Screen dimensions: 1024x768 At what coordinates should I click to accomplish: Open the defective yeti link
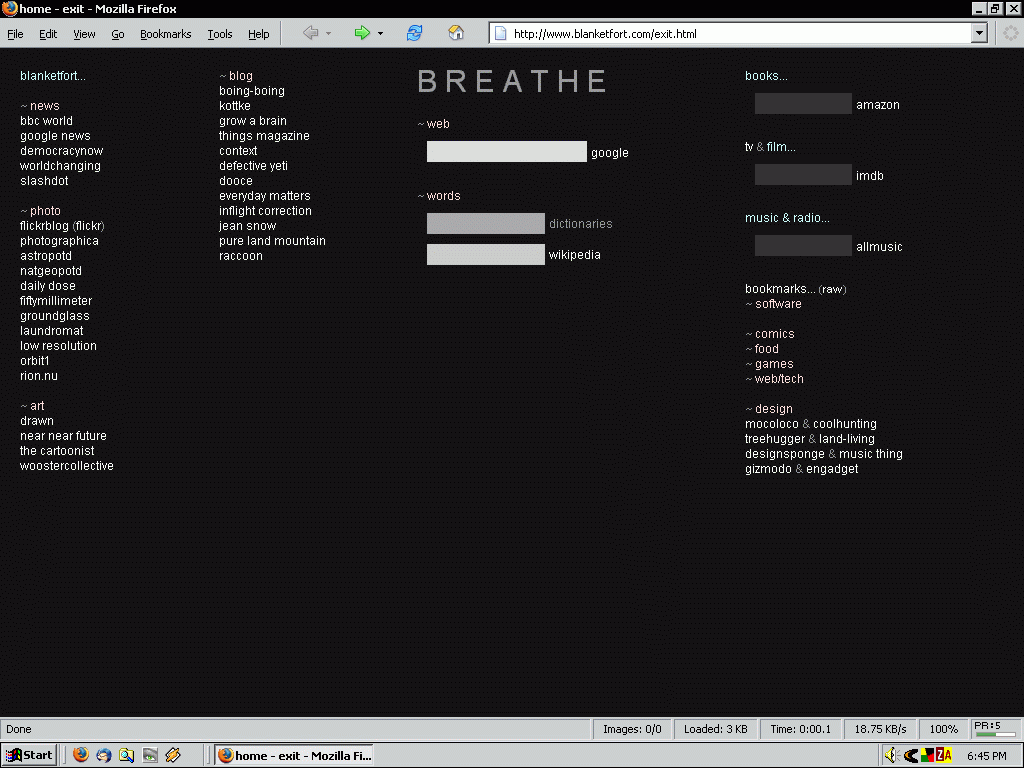(x=253, y=166)
